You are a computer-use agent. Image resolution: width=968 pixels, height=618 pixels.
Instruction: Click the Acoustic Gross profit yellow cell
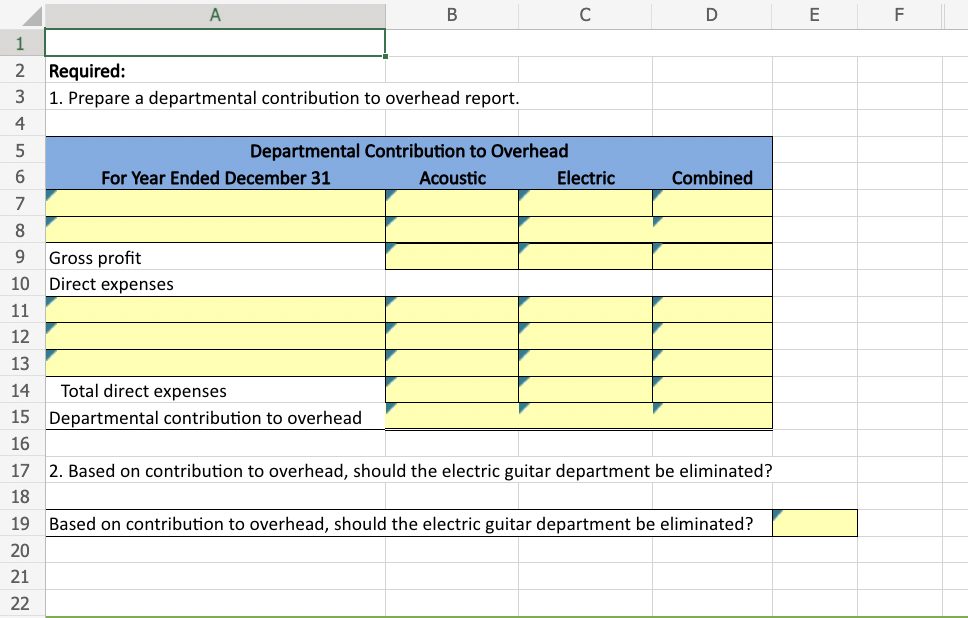tap(451, 257)
